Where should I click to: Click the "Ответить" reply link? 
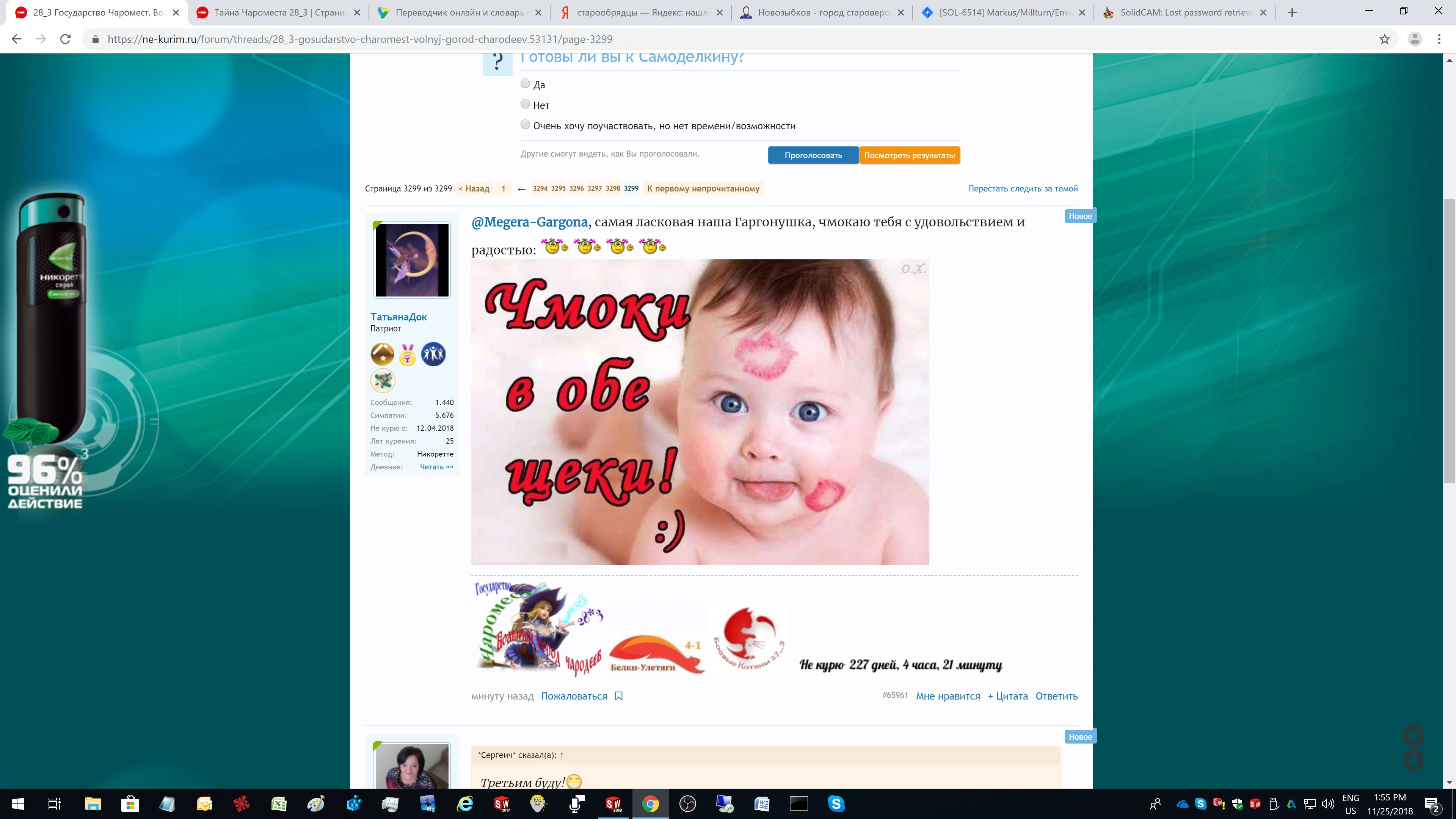pos(1056,697)
